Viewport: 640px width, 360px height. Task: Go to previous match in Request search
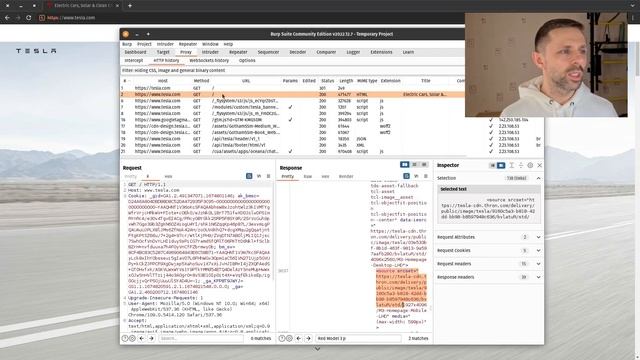tap(142, 338)
